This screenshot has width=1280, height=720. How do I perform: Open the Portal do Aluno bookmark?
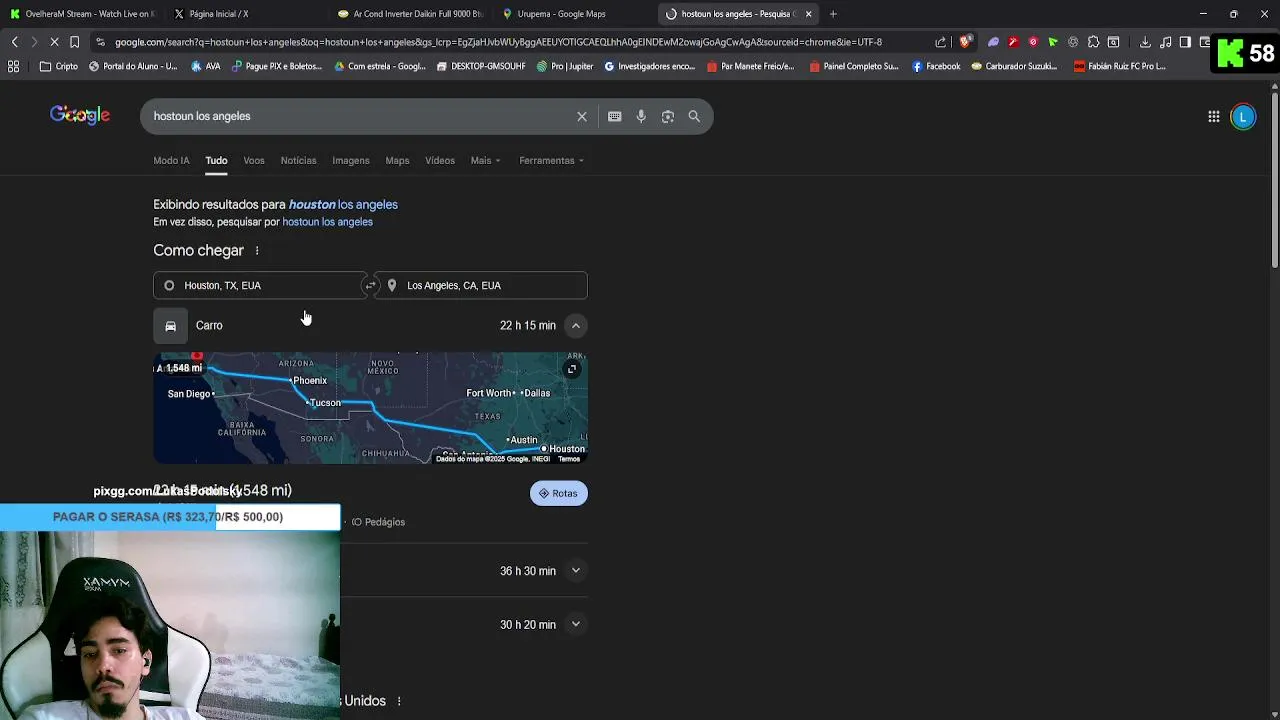133,66
